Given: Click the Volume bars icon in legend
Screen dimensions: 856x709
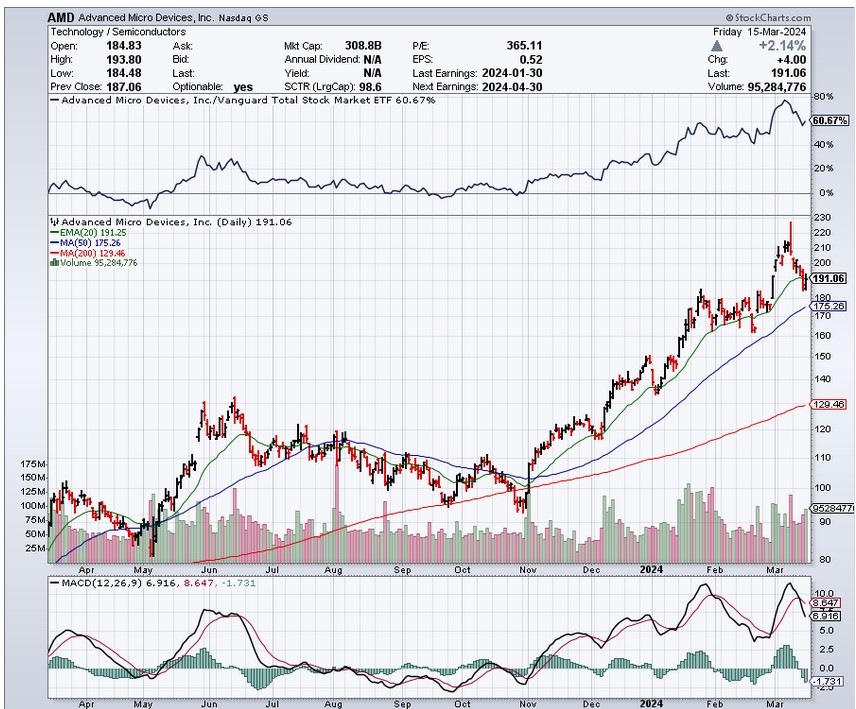Looking at the screenshot, I should (x=55, y=262).
